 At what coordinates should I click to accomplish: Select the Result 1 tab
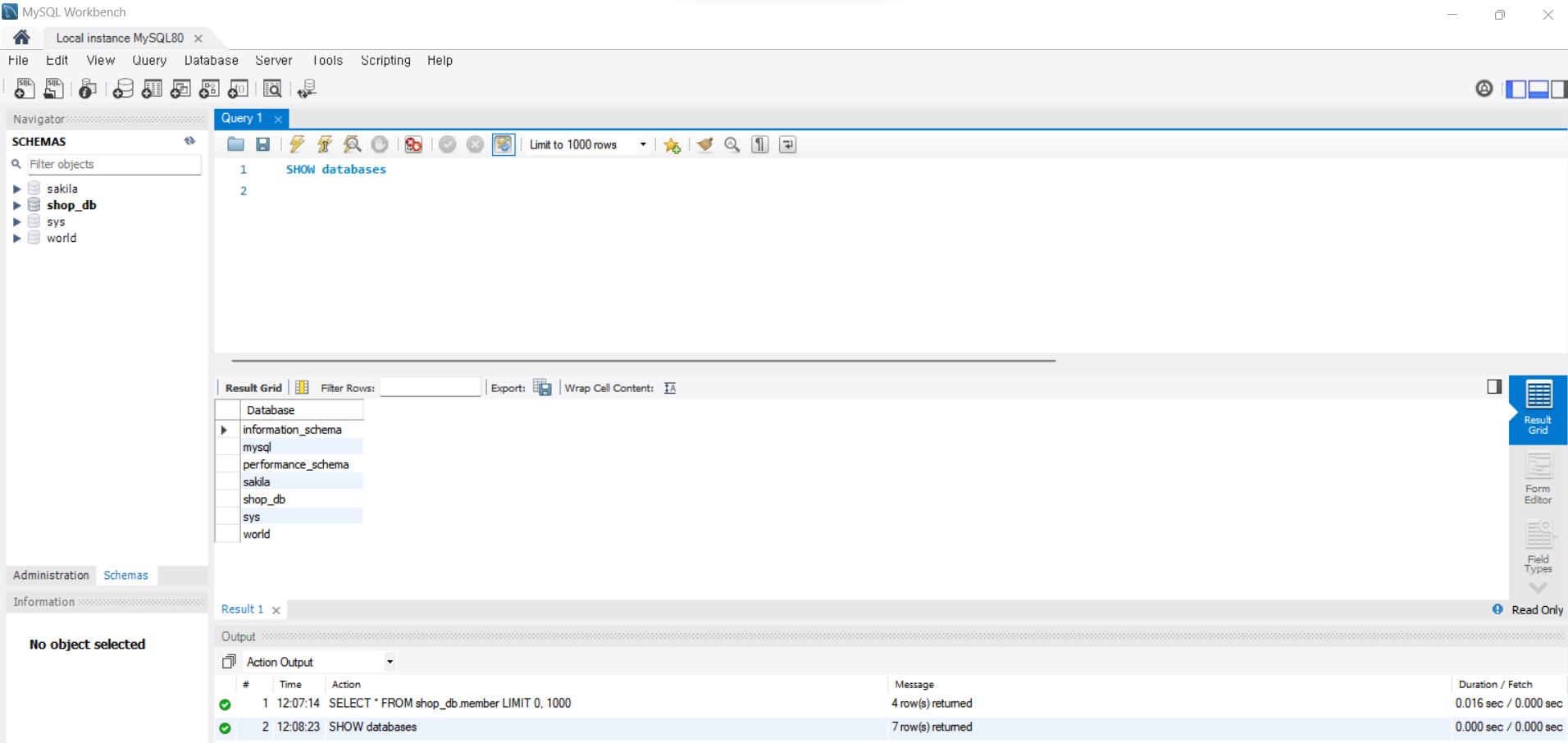click(x=241, y=609)
